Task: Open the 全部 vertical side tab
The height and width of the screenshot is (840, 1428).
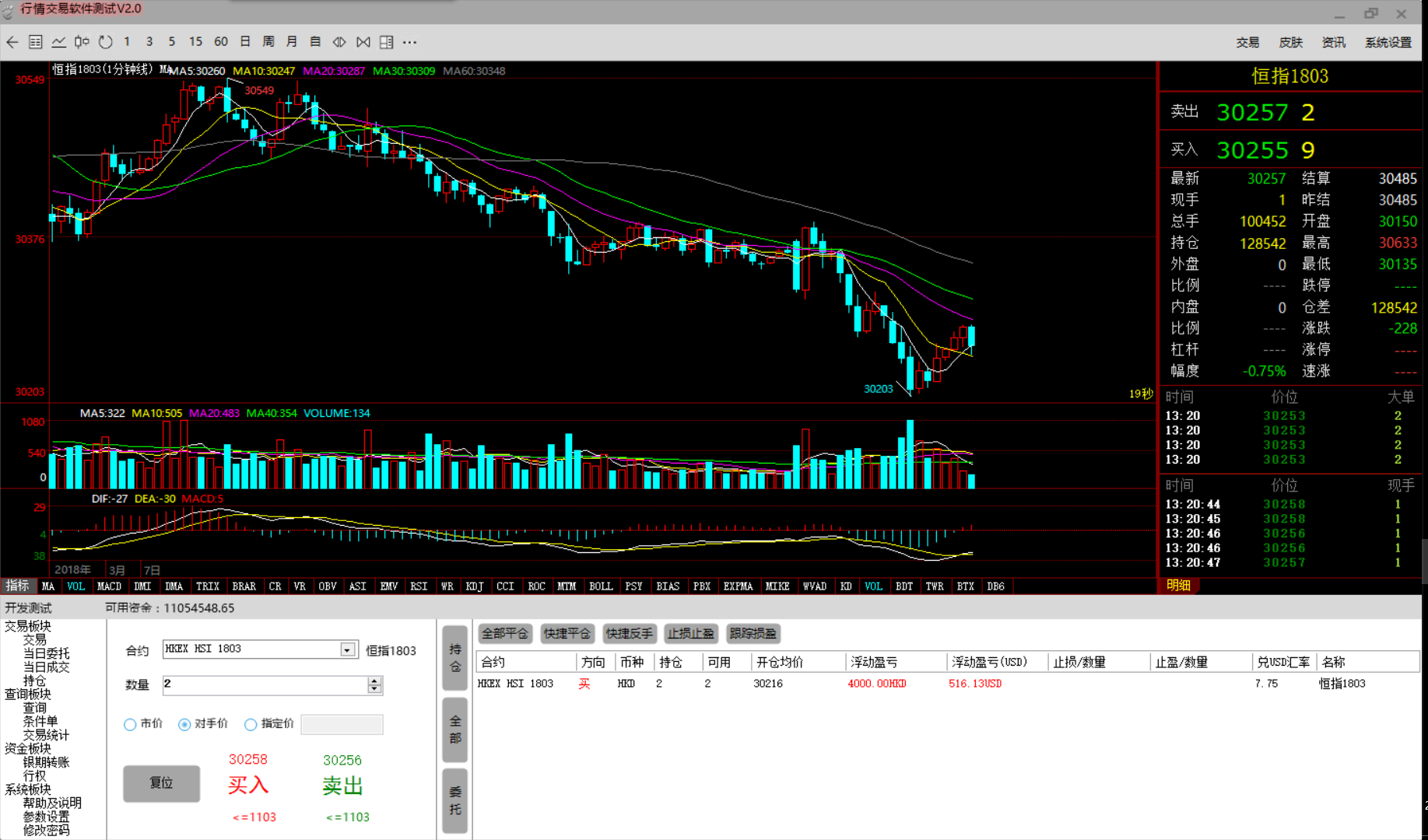Action: [455, 730]
